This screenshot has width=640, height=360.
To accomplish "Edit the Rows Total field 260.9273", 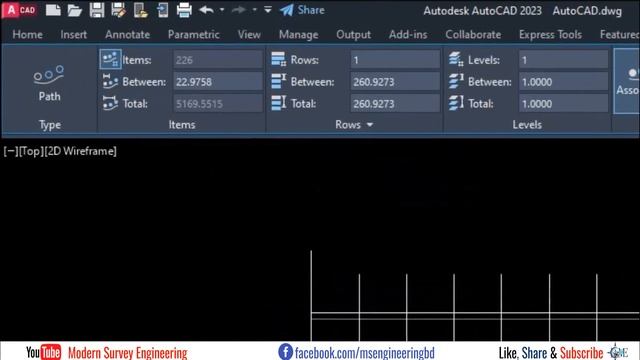I will click(x=395, y=104).
